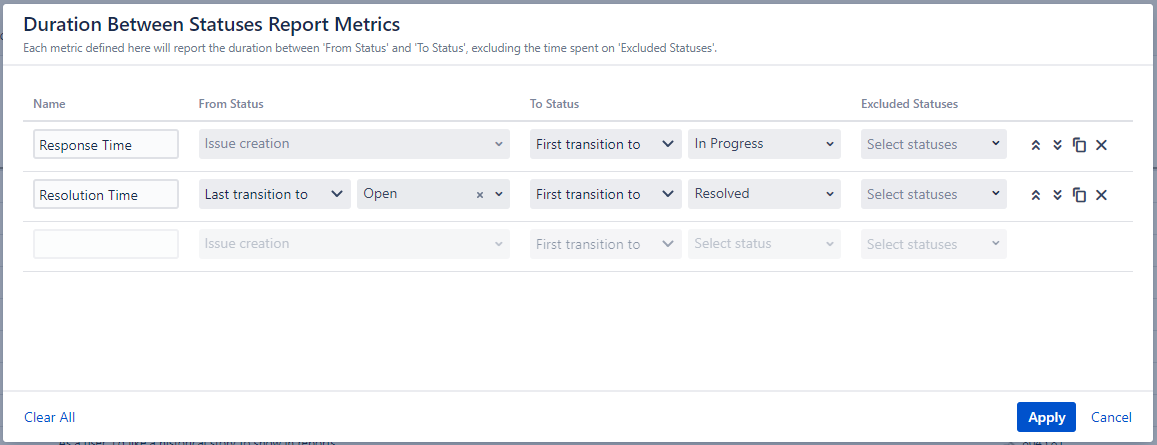
Task: Duplicate the Resolution Time metric
Action: click(1079, 195)
